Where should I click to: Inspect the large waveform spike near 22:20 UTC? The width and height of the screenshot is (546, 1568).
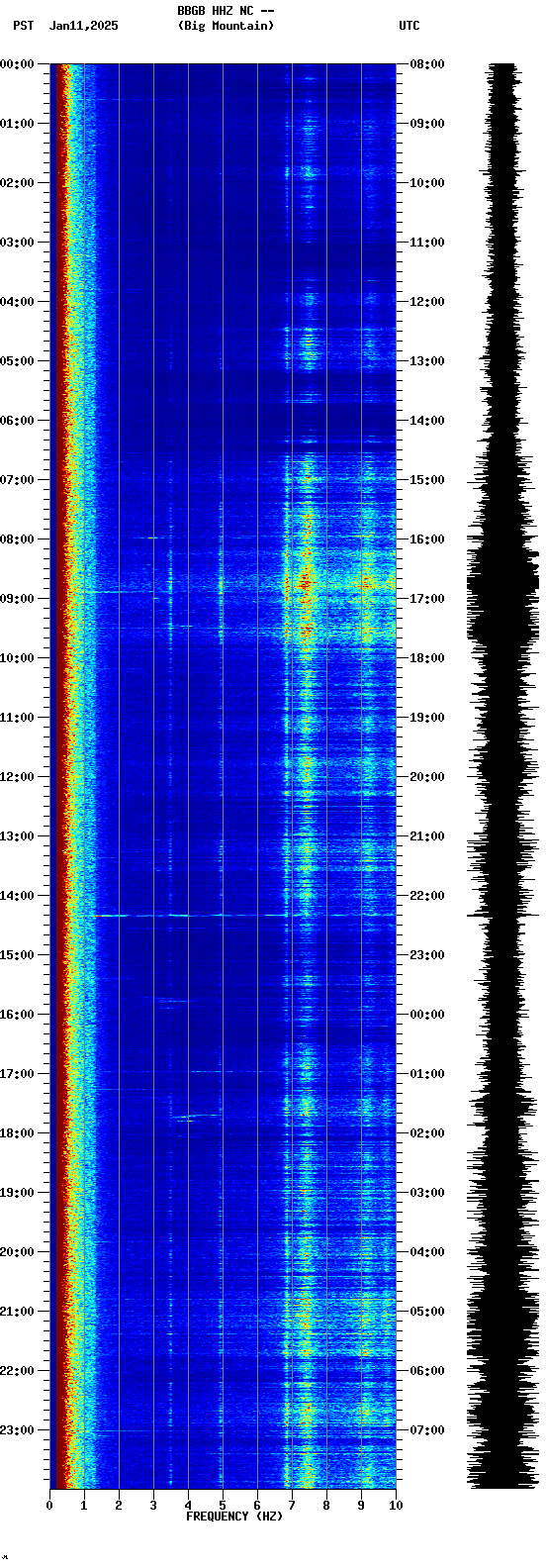pos(503,916)
